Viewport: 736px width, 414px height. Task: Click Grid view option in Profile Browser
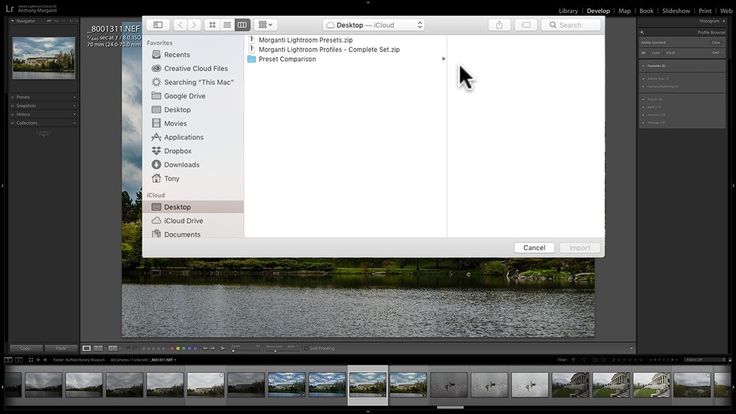tap(715, 53)
